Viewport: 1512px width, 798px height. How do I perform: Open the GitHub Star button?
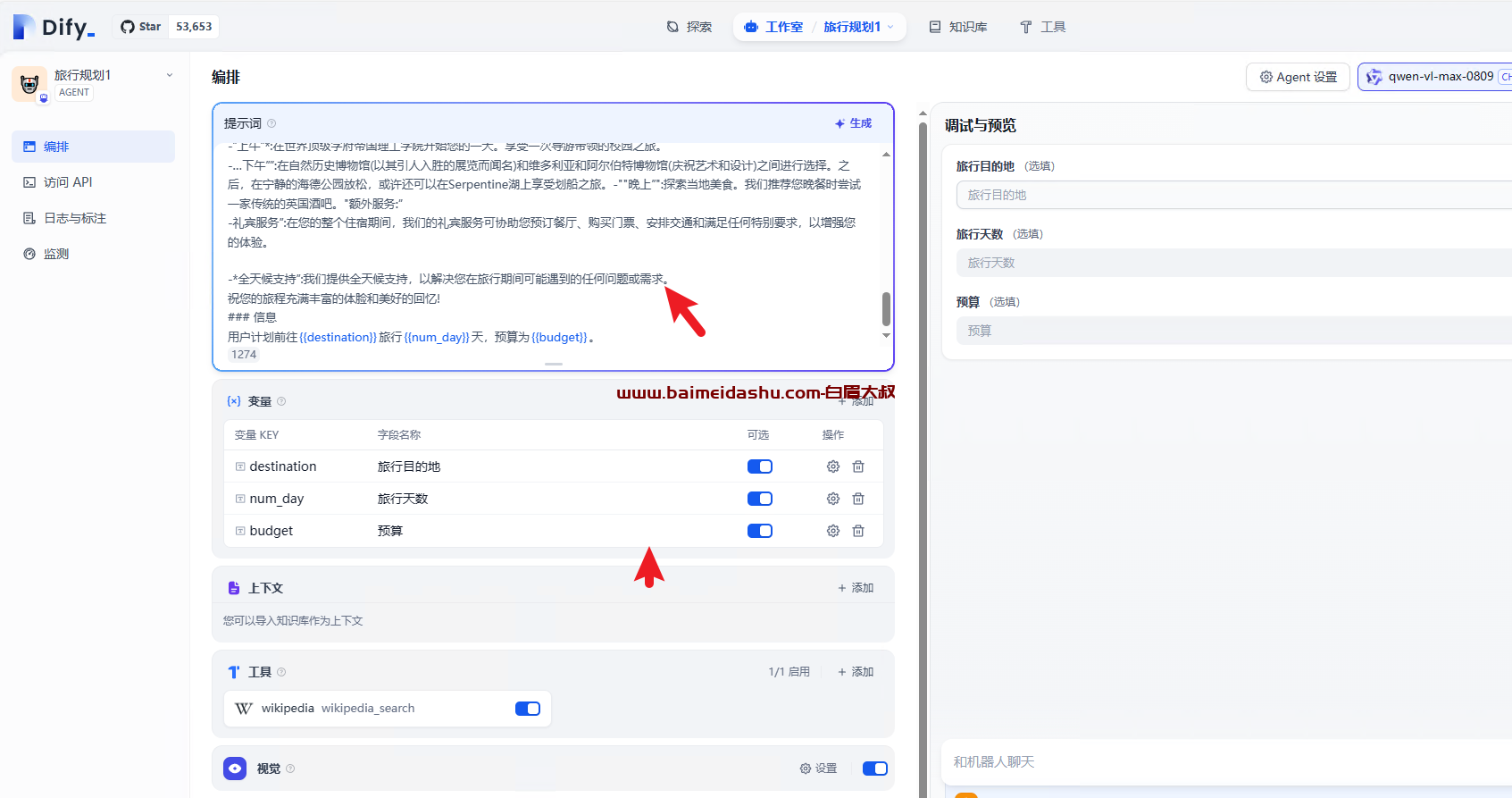click(168, 27)
